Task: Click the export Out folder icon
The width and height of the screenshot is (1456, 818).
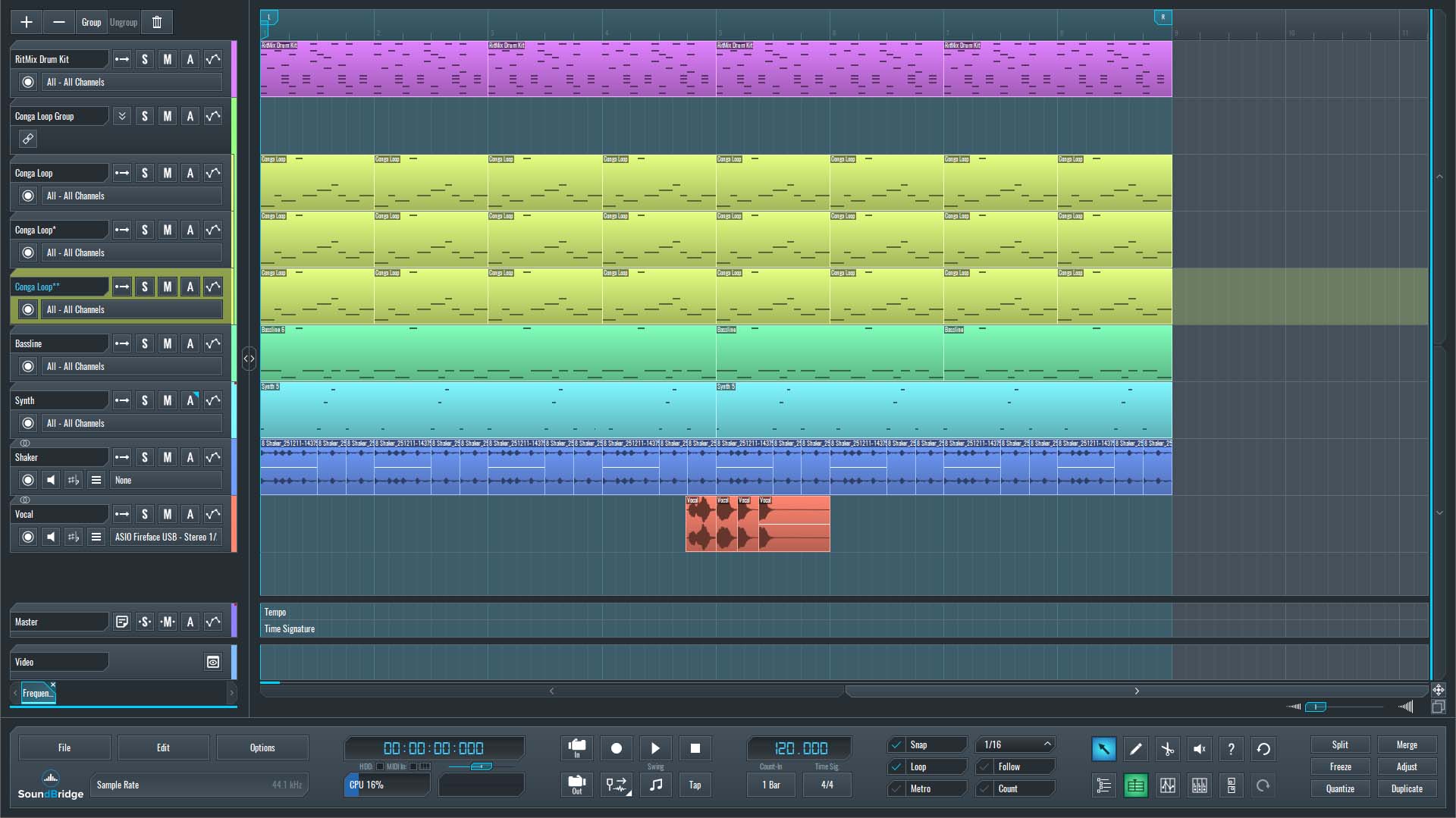Action: click(577, 785)
